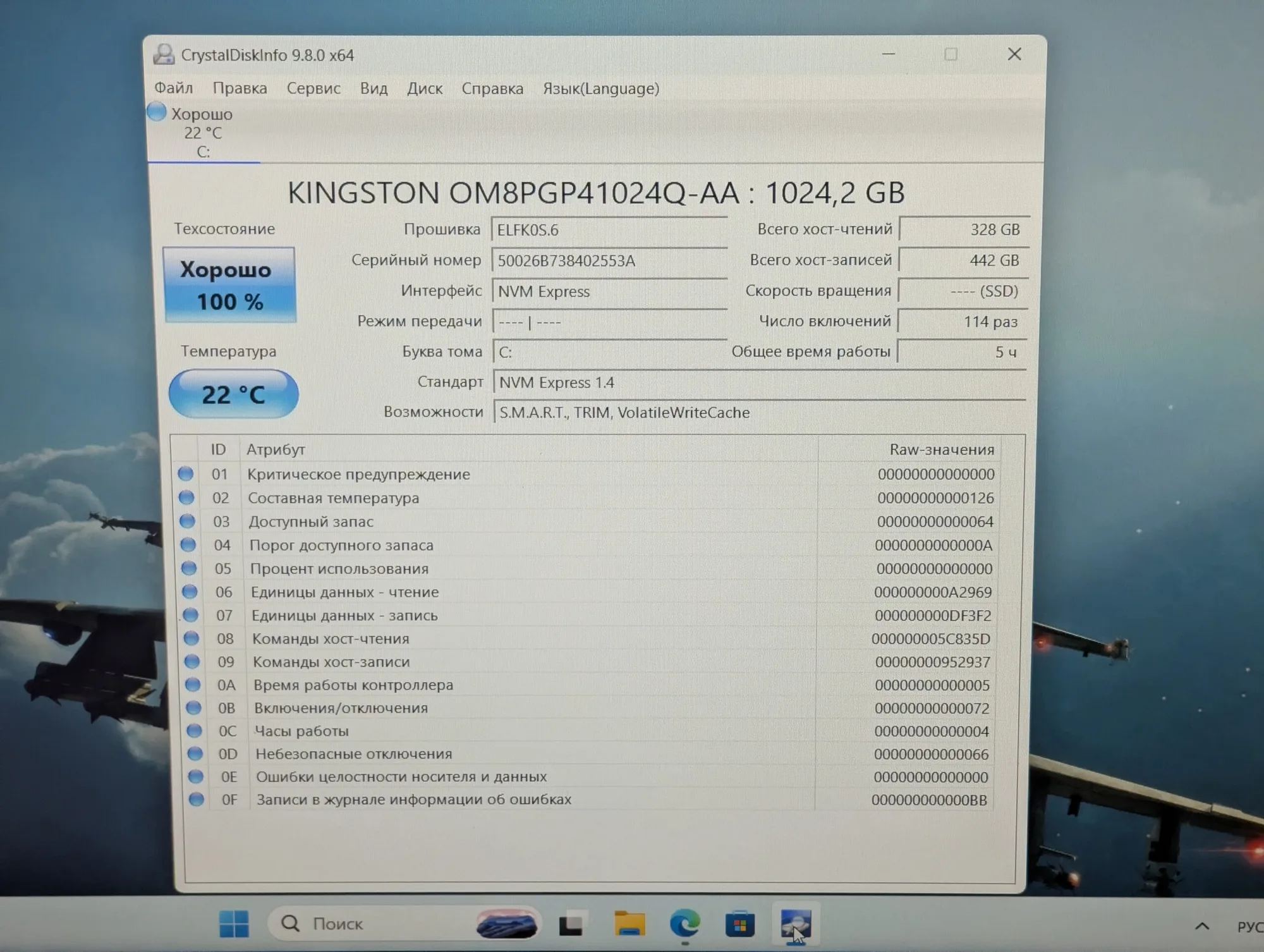
Task: Click the serial number field 50026B738402553A
Action: point(609,260)
